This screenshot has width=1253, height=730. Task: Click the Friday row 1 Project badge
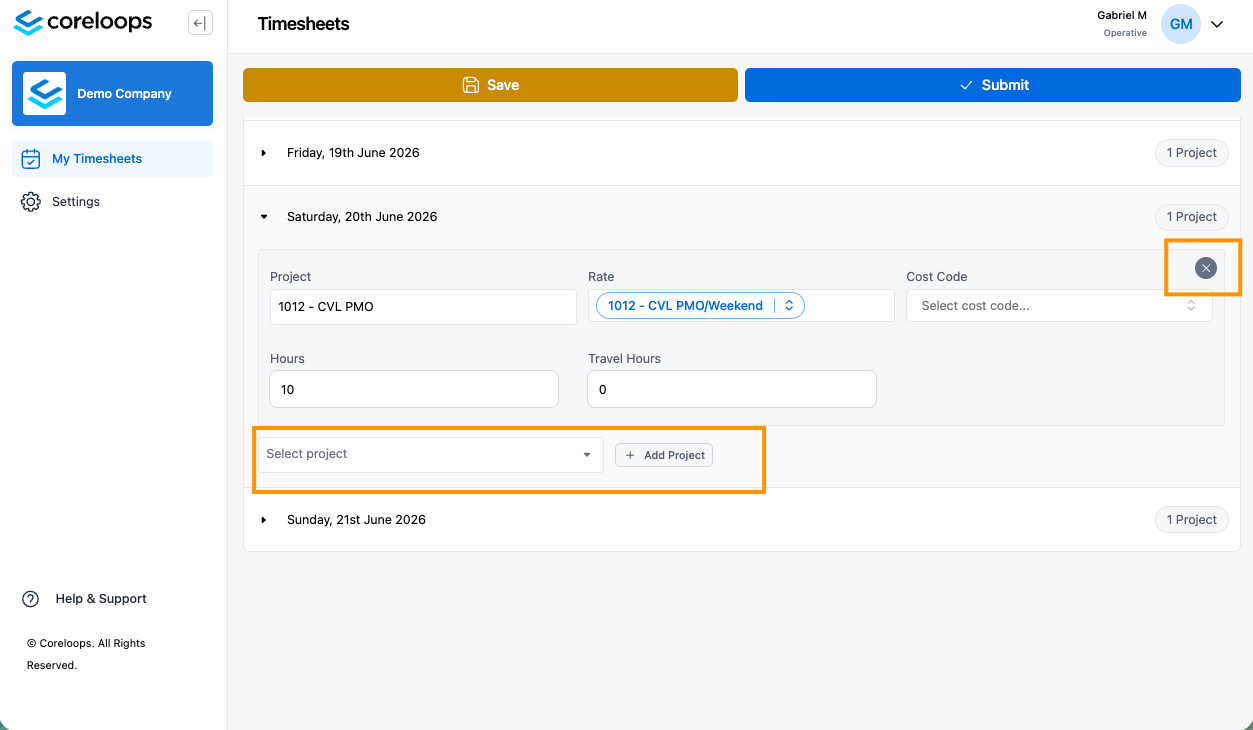coord(1192,153)
